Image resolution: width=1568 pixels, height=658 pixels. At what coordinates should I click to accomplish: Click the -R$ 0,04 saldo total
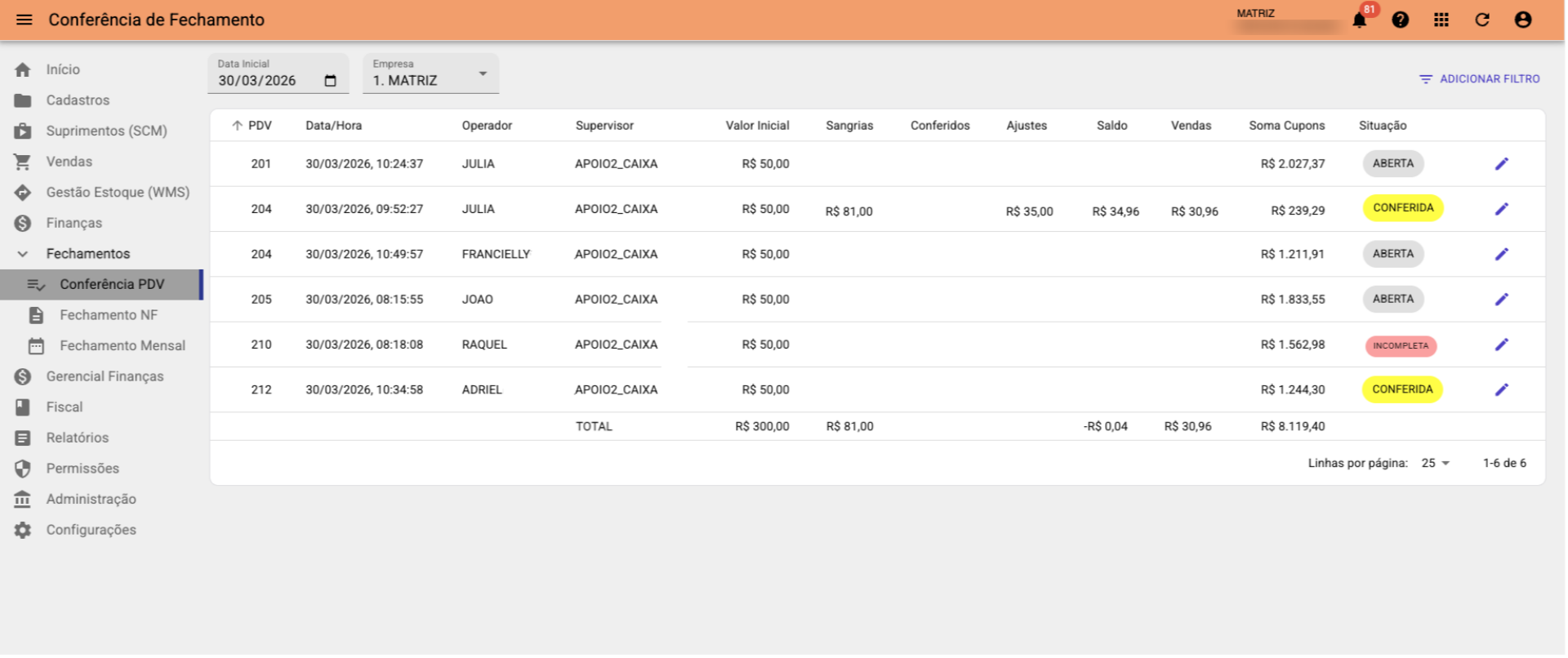(1105, 426)
